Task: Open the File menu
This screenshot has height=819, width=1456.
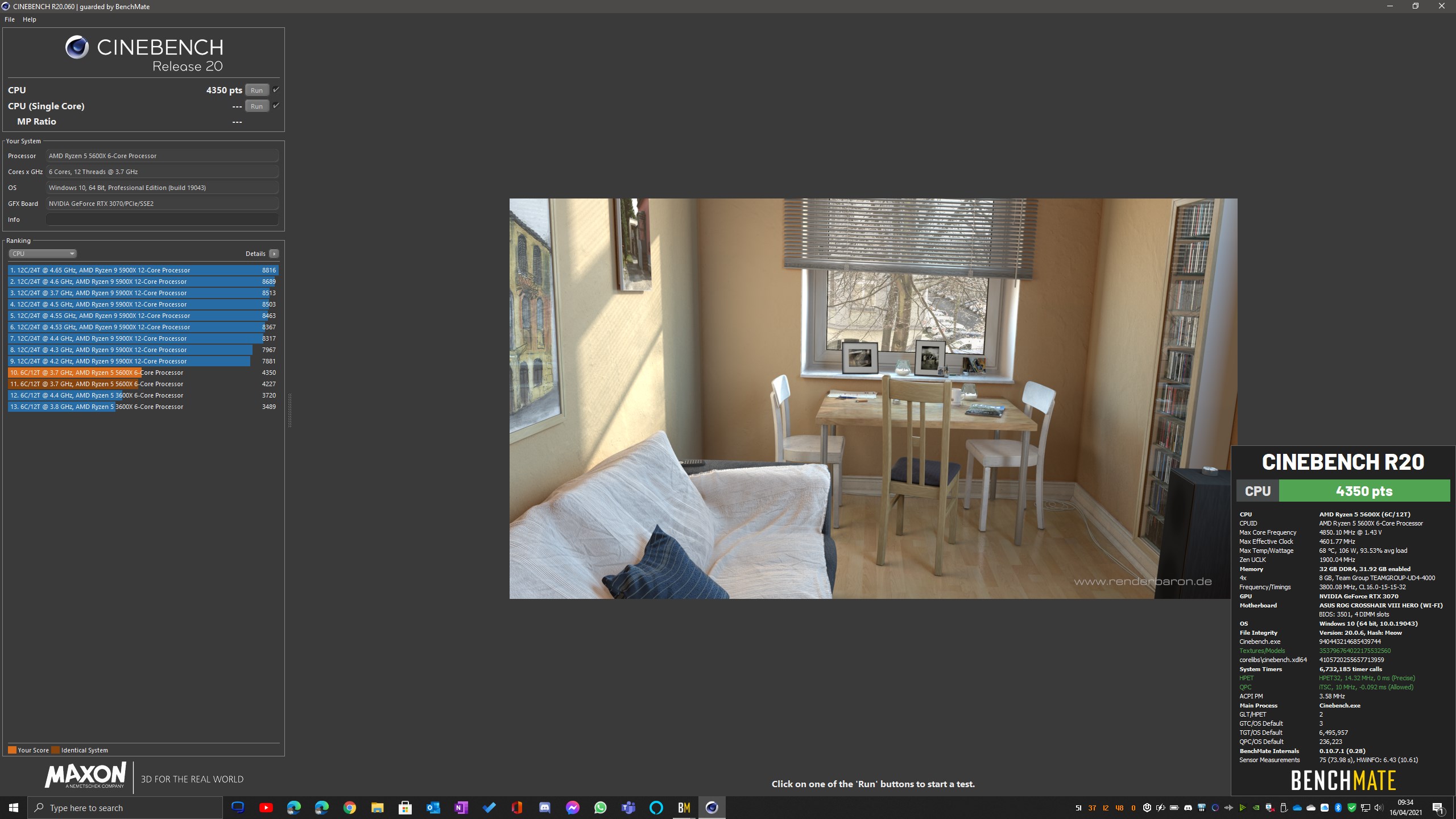Action: tap(10, 19)
